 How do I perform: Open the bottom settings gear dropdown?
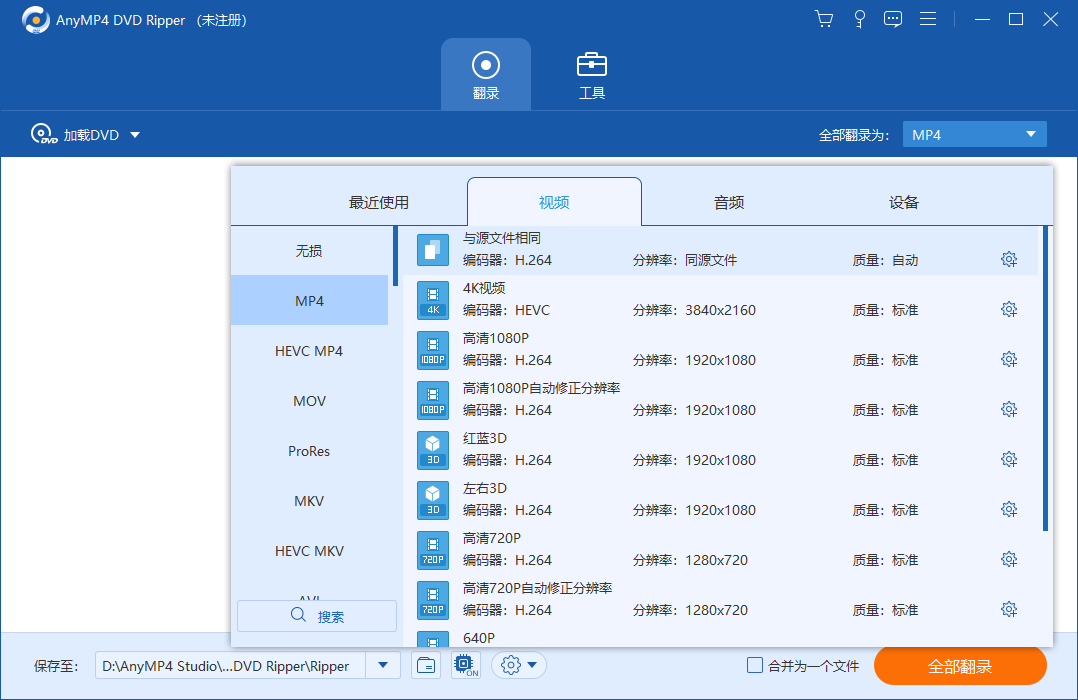(518, 666)
